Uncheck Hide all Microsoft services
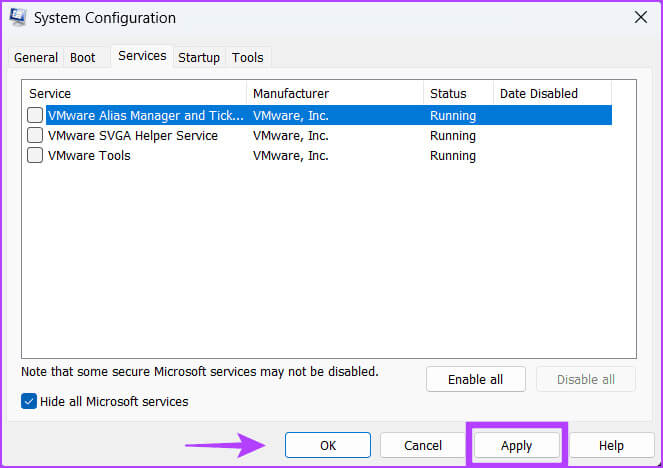This screenshot has width=663, height=468. pos(29,401)
